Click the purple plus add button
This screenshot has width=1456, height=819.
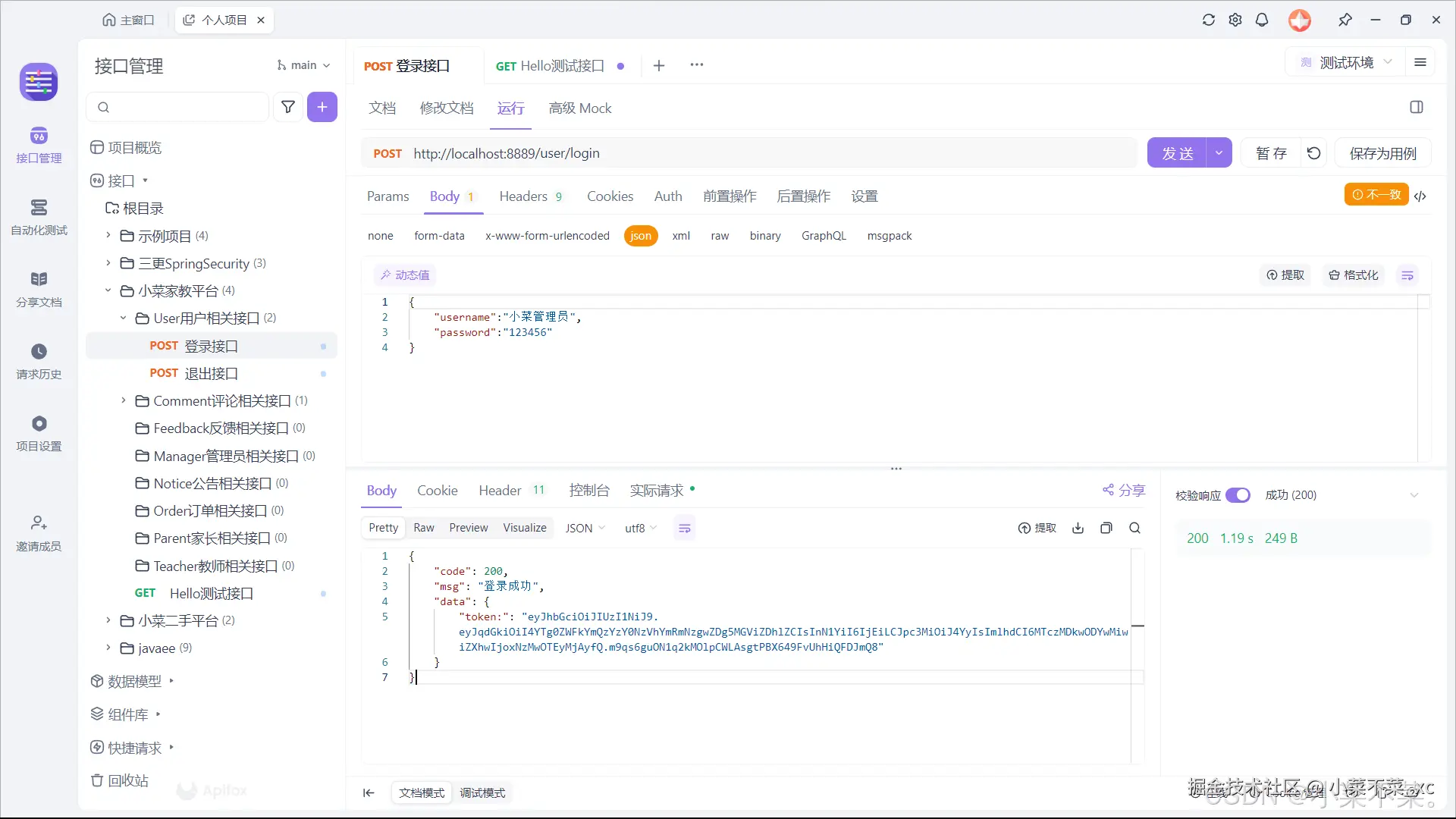[322, 107]
